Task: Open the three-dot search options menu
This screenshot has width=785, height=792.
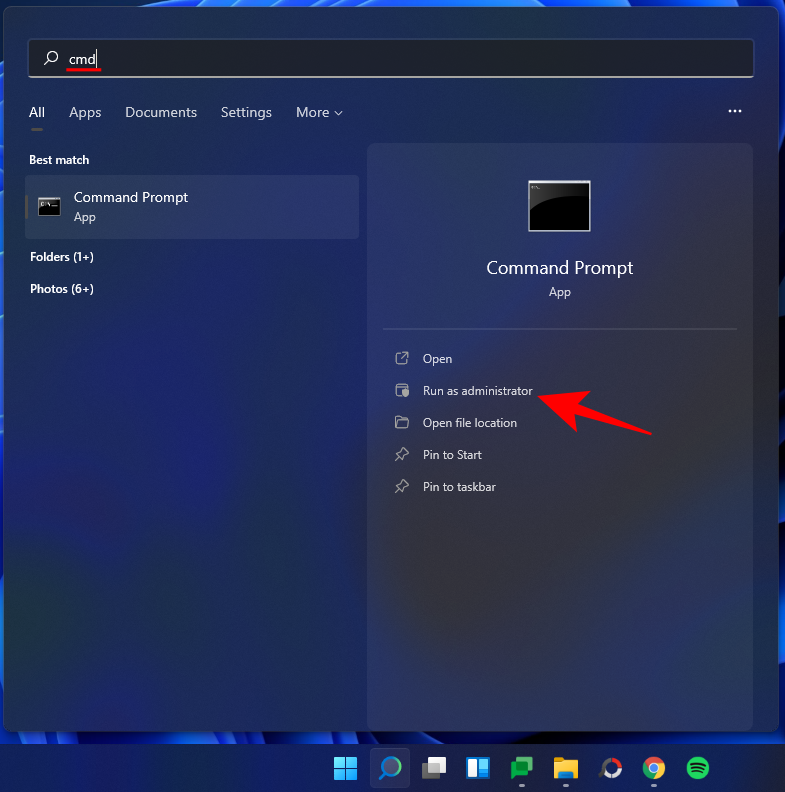Action: click(735, 112)
